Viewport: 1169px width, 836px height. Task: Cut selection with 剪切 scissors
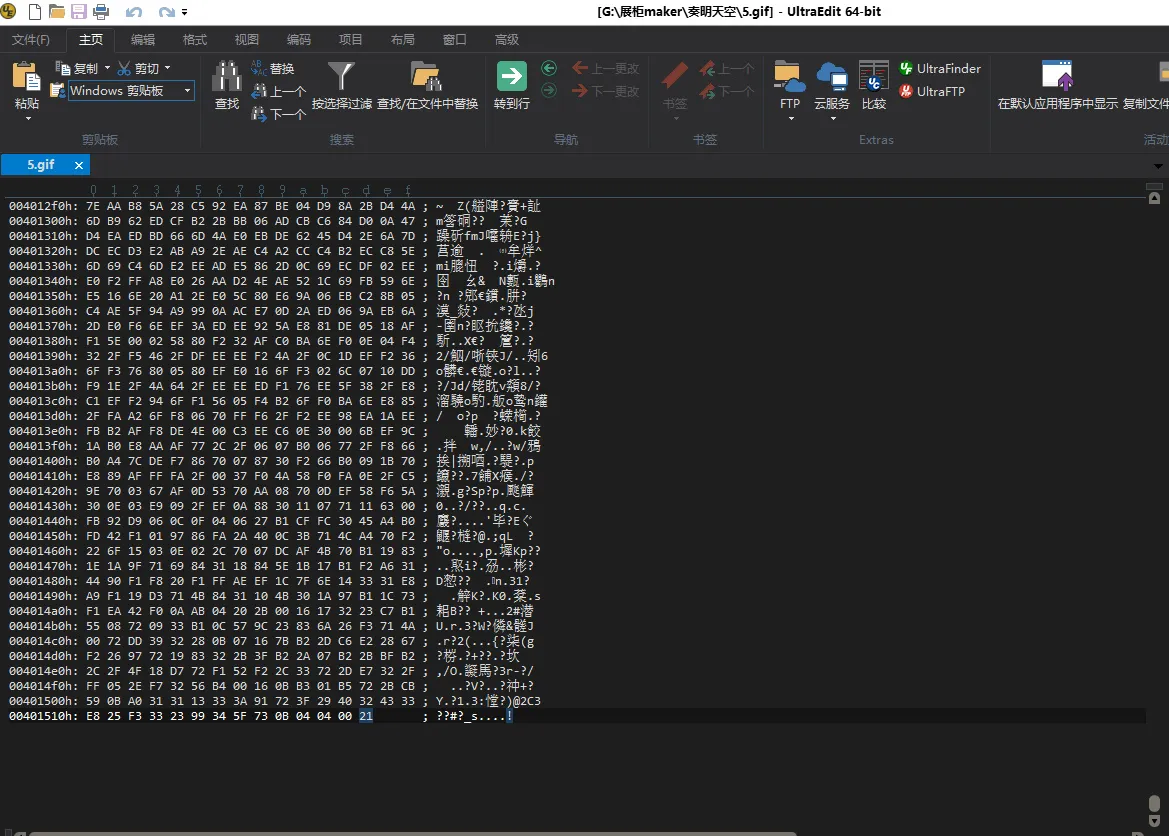(x=139, y=68)
